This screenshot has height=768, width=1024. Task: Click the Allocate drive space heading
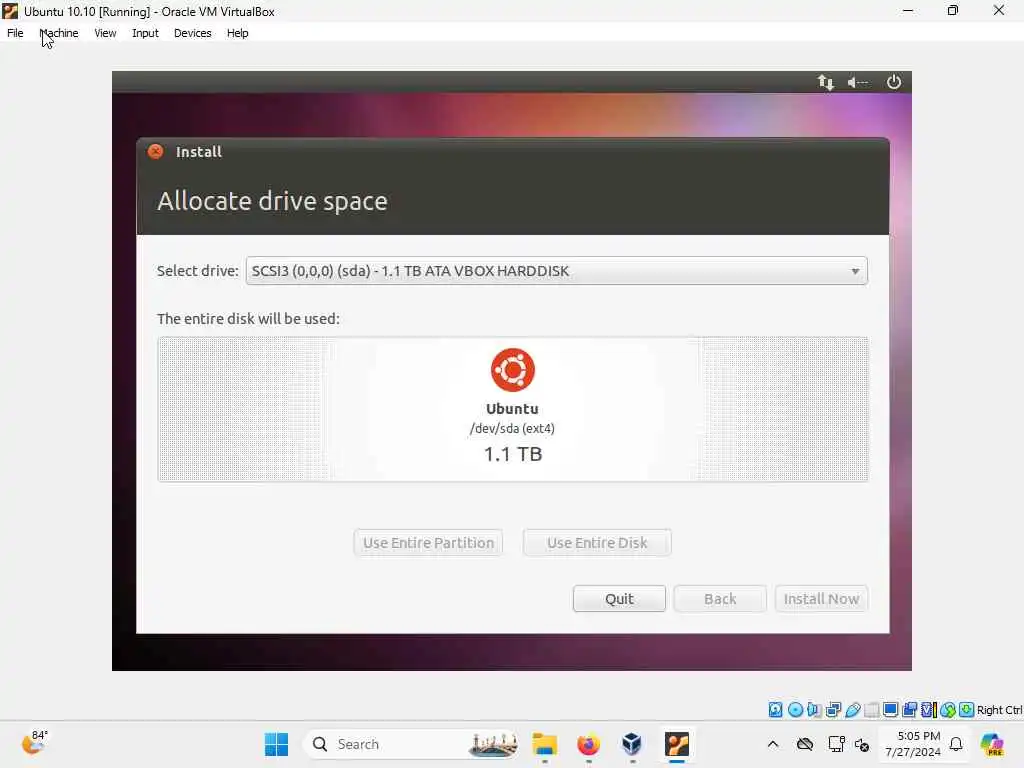272,202
